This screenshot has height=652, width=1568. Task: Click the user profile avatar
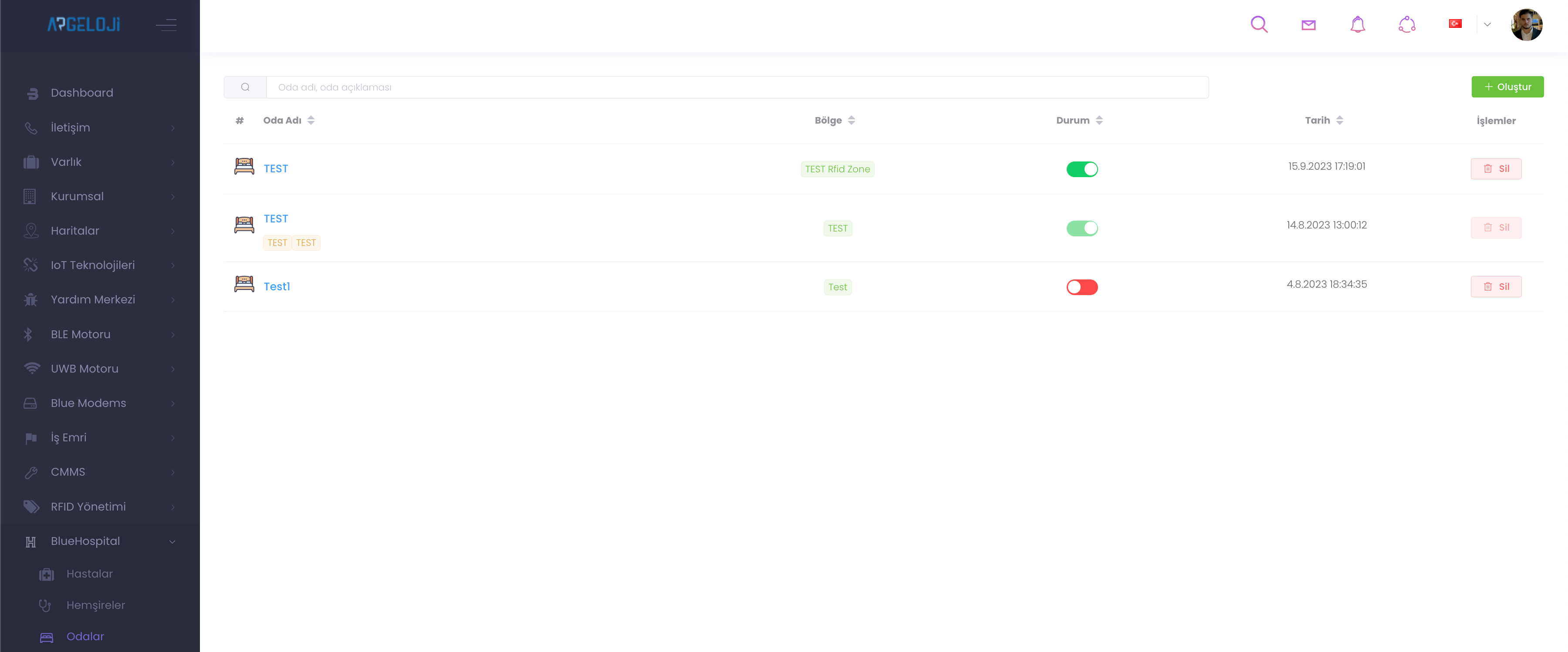point(1526,24)
